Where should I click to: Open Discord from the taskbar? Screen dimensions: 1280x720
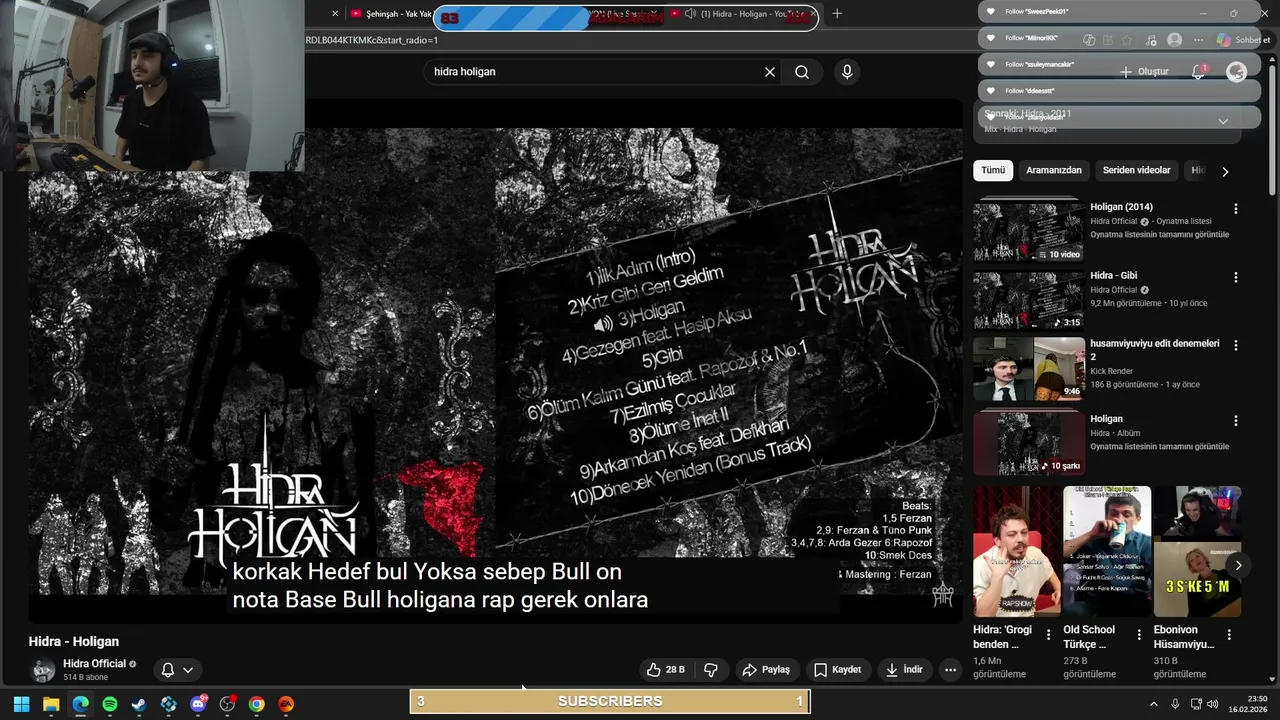pos(198,704)
